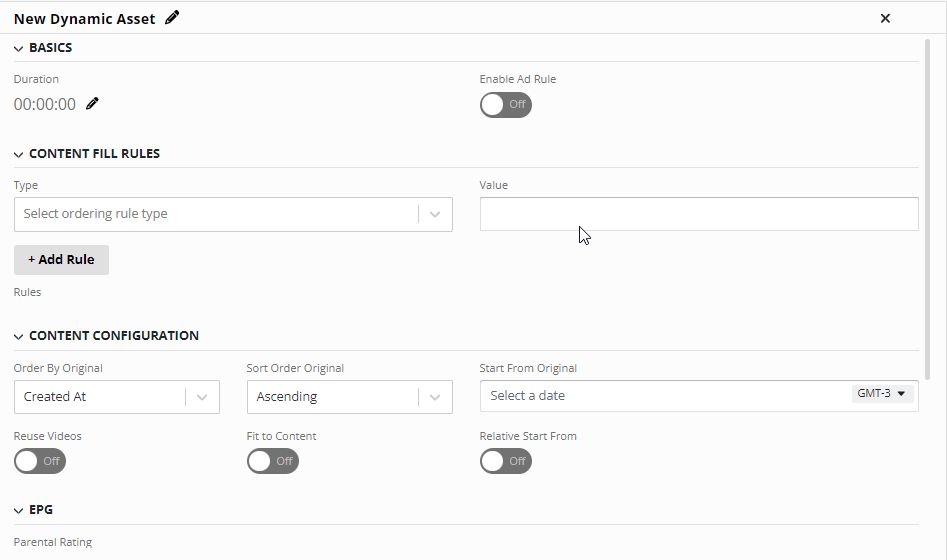Click the + Add Rule button

coord(61,260)
